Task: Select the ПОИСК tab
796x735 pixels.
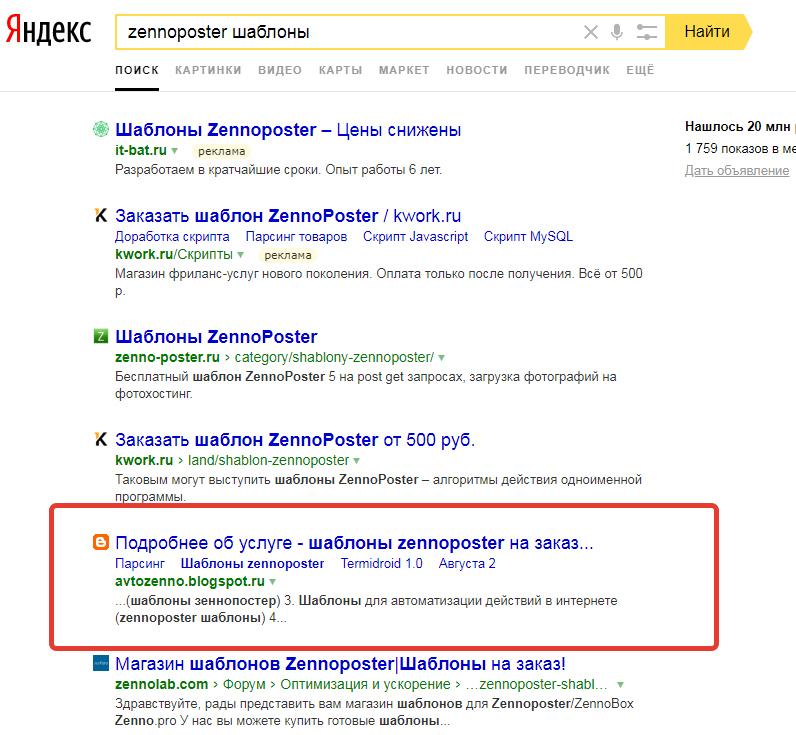Action: tap(137, 70)
